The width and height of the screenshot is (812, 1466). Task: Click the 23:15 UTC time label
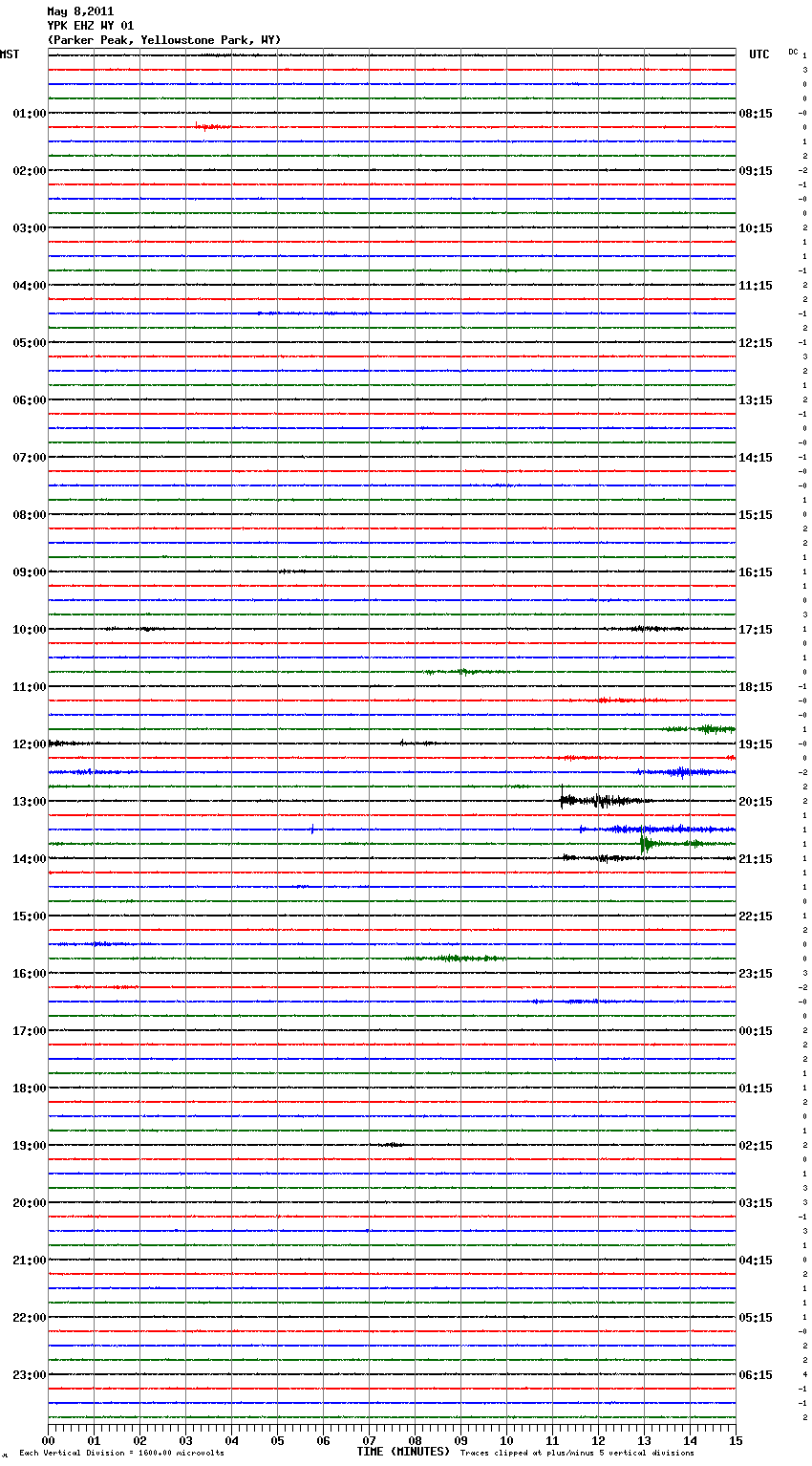pyautogui.click(x=756, y=974)
